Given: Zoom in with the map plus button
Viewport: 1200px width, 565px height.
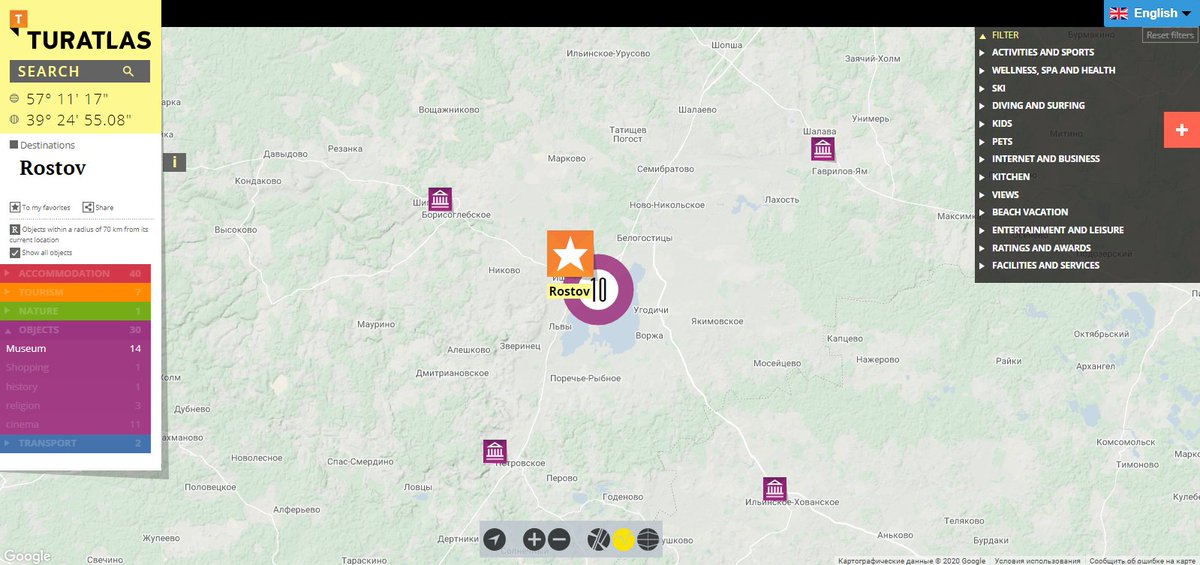Looking at the screenshot, I should click(x=534, y=540).
